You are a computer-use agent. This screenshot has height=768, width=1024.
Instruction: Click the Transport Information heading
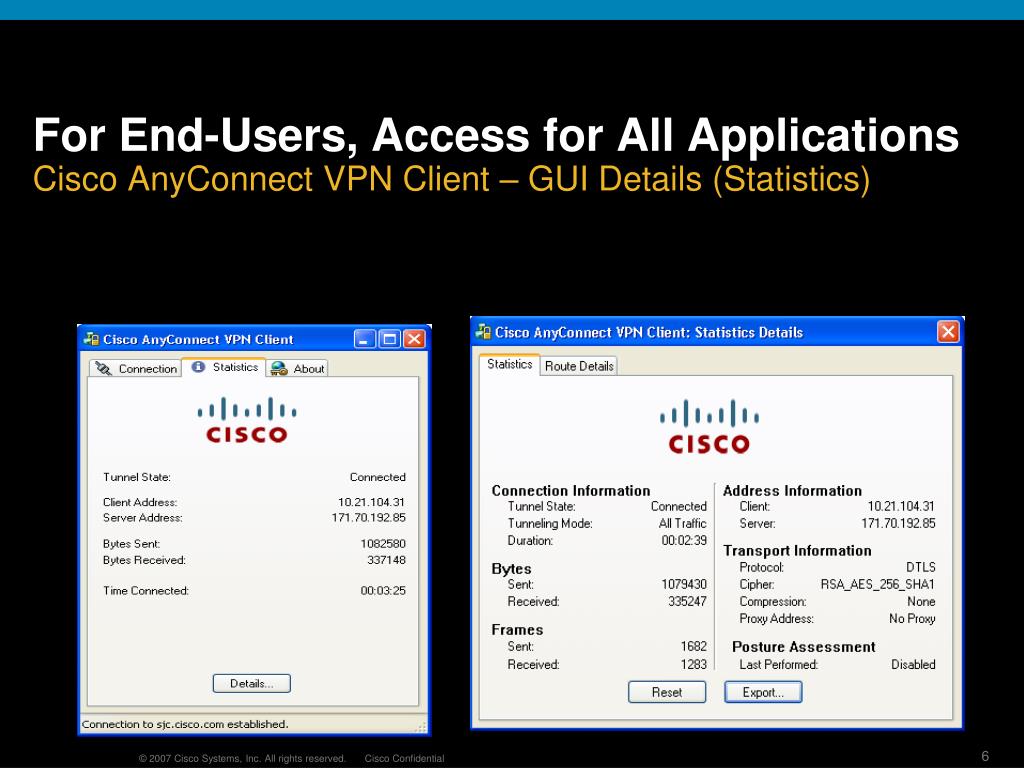[797, 551]
